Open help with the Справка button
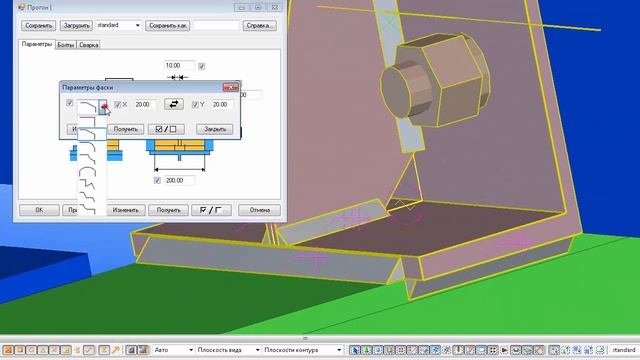Viewport: 640px width, 360px height. tap(260, 25)
